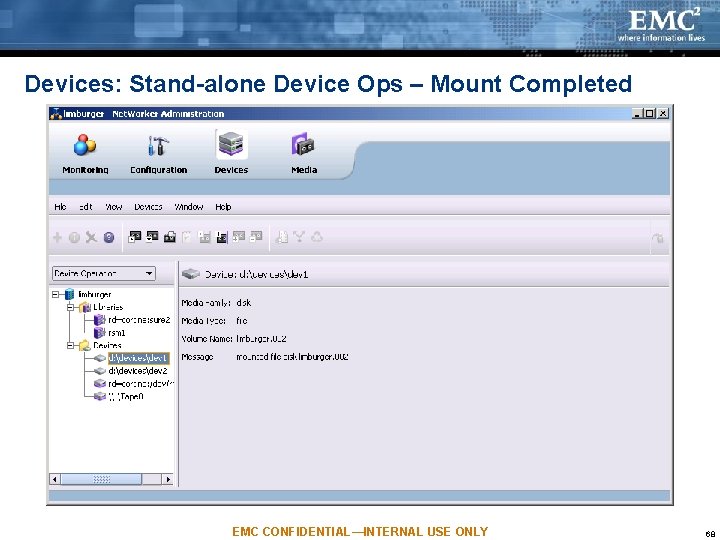The image size is (720, 540).
Task: Click the tree scrollbar left arrow
Action: tap(55, 479)
